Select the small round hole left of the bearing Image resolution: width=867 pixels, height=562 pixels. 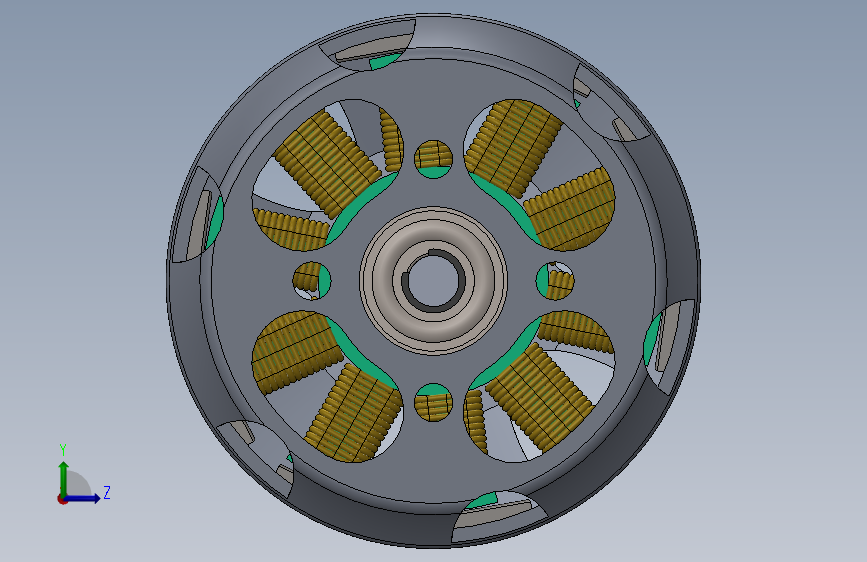(x=312, y=280)
